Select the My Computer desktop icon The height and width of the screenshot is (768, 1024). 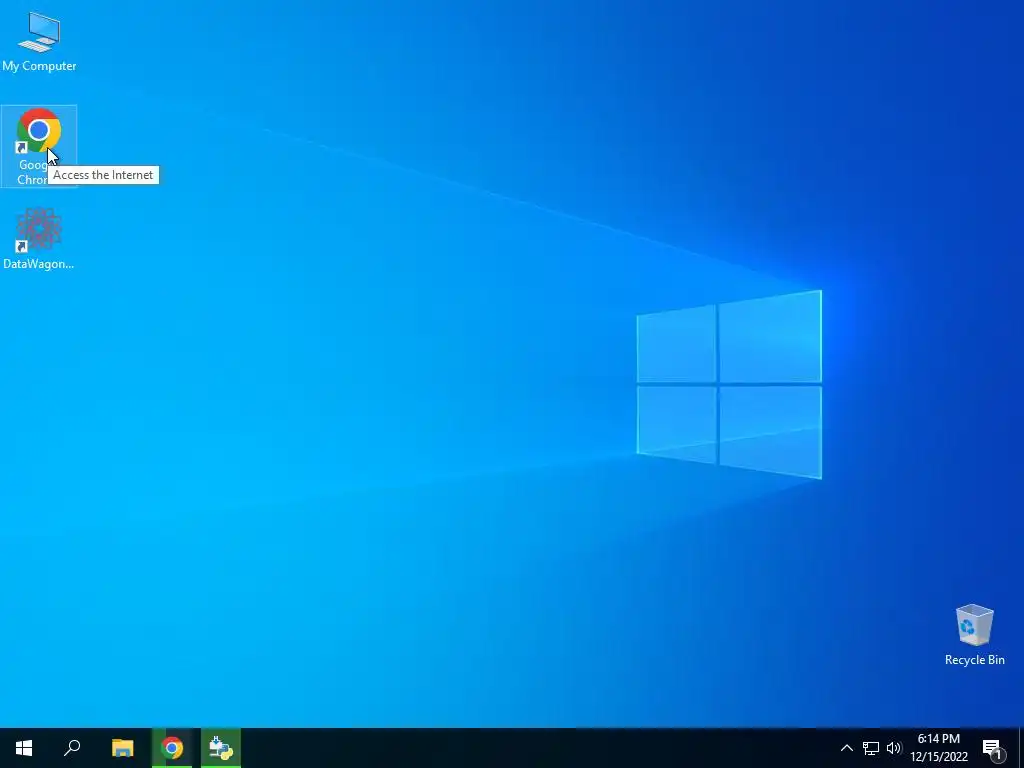pos(39,42)
